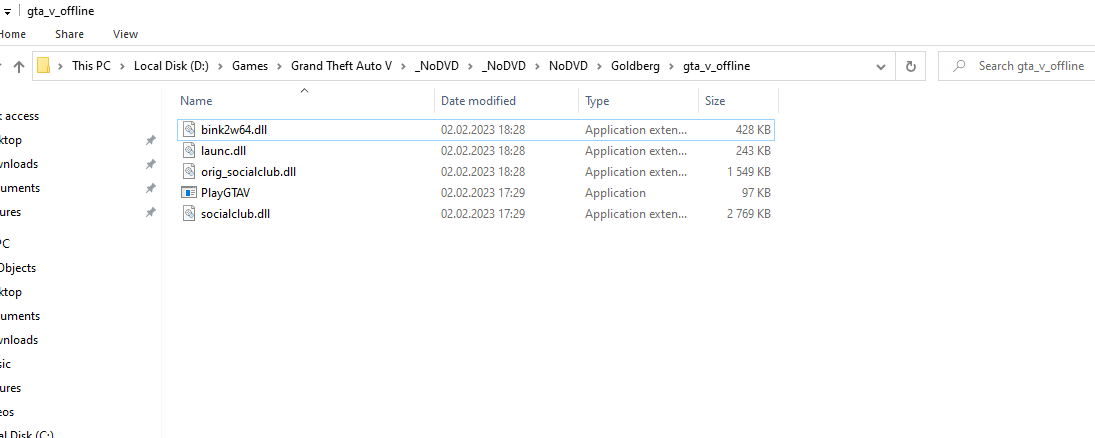This screenshot has height=438, width=1095.
Task: Click the PlayGTAV application icon
Action: point(190,193)
